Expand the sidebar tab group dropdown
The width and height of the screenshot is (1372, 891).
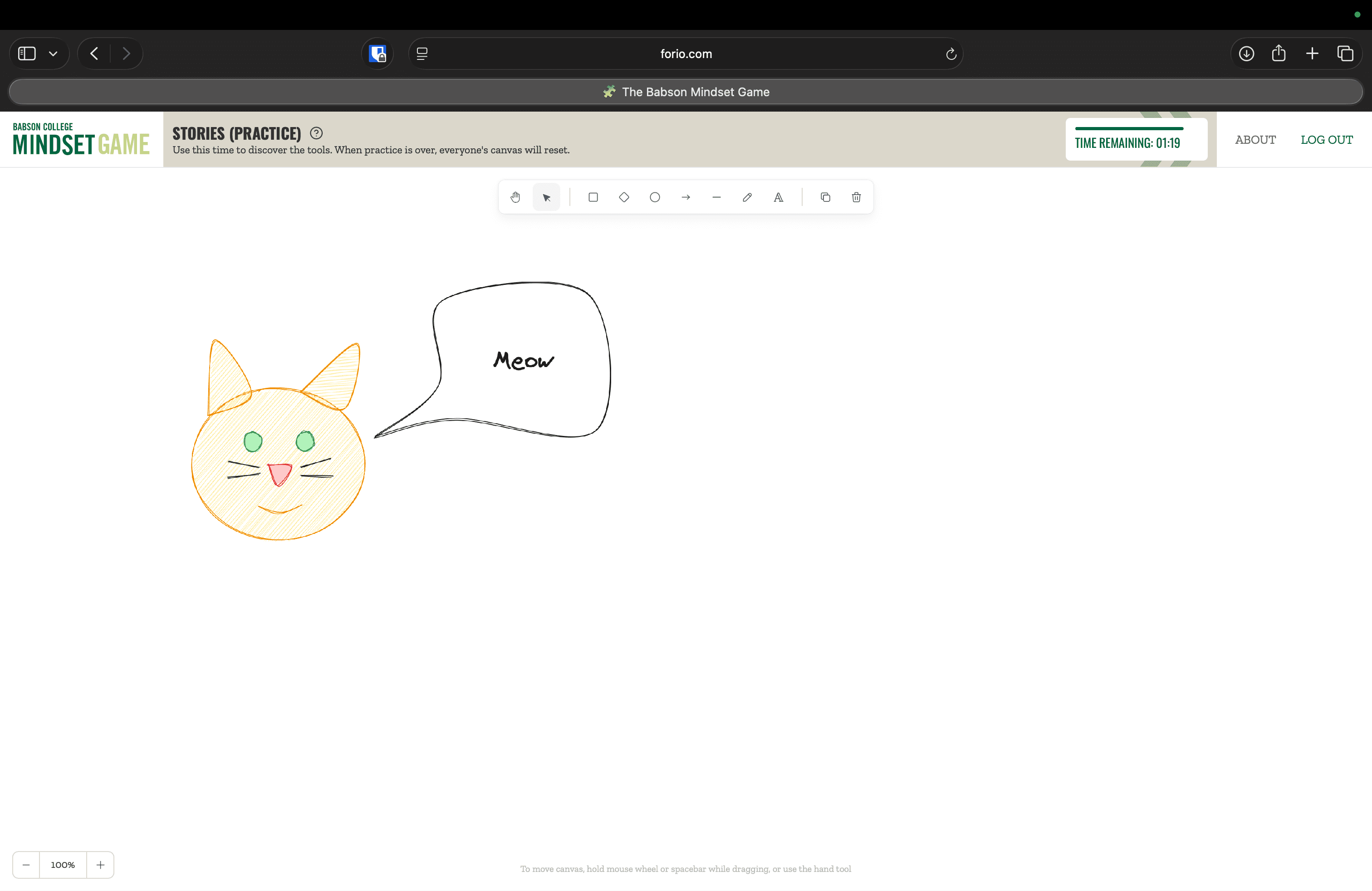tap(53, 54)
